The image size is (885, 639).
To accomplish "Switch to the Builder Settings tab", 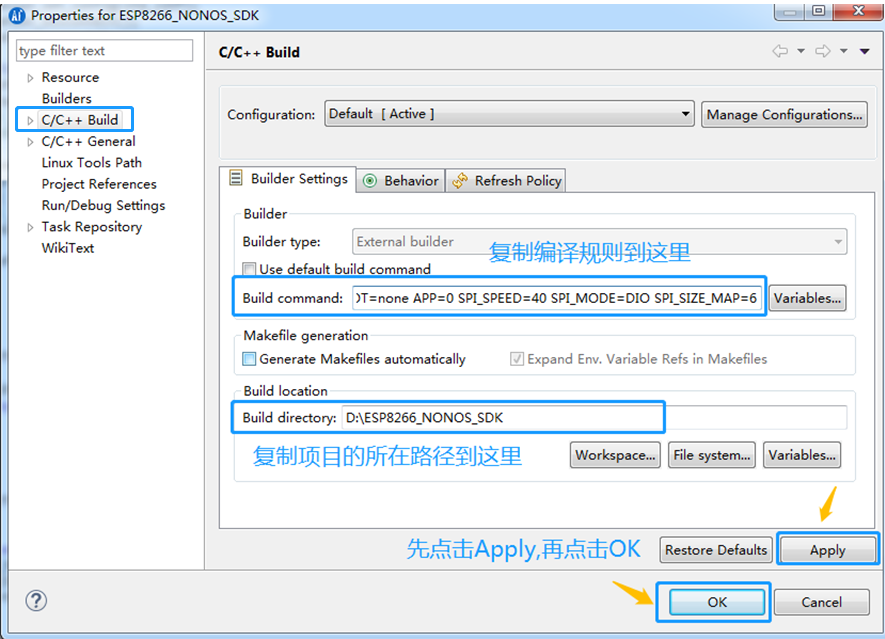I will pyautogui.click(x=288, y=179).
